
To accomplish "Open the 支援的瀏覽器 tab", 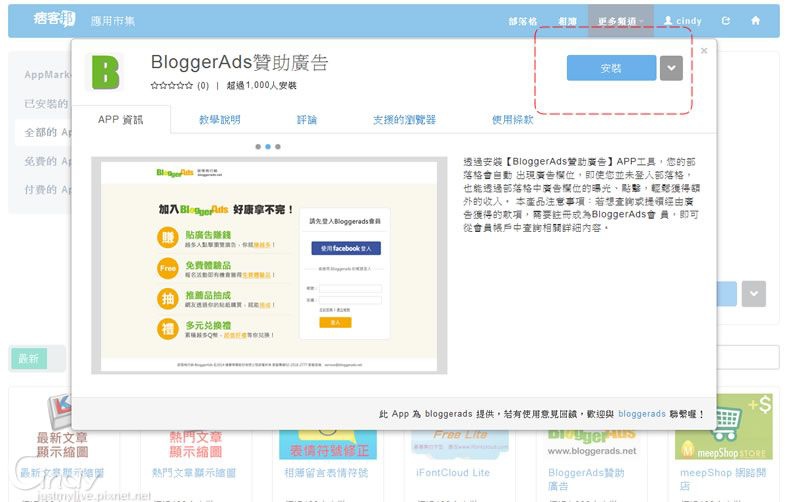I will [x=404, y=119].
